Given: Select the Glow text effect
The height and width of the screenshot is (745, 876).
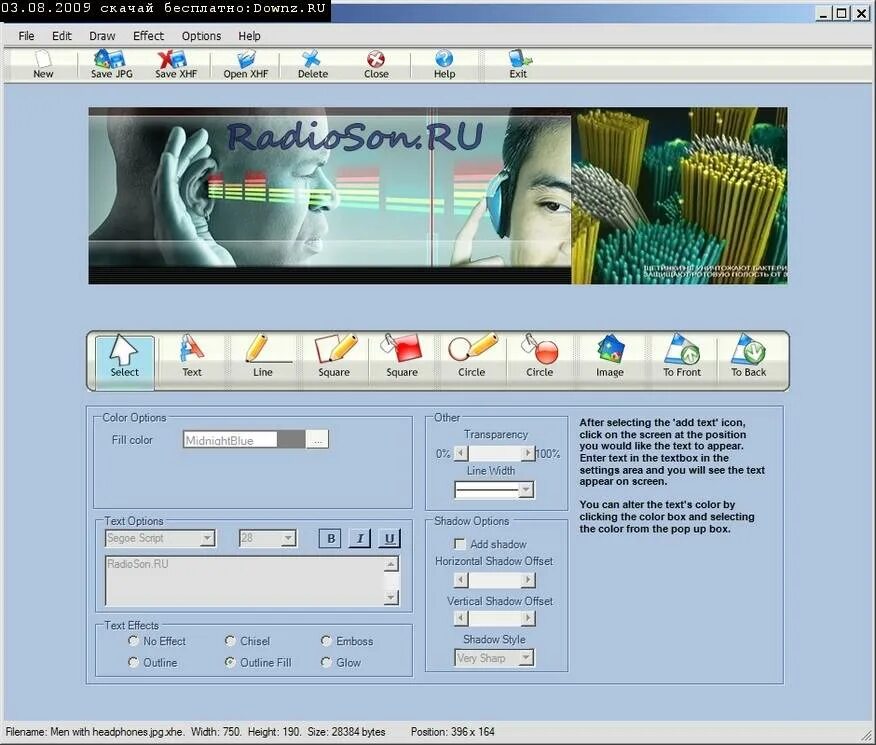Looking at the screenshot, I should 326,662.
